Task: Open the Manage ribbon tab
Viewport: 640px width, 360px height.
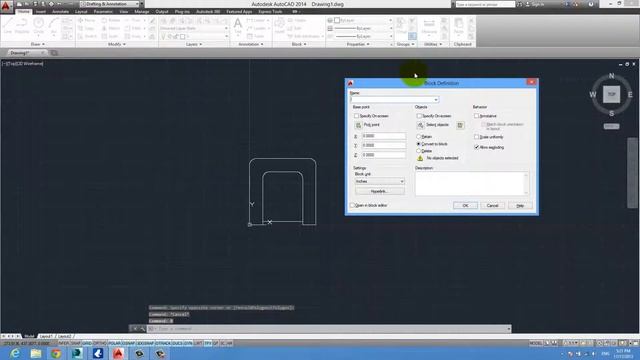Action: point(142,12)
